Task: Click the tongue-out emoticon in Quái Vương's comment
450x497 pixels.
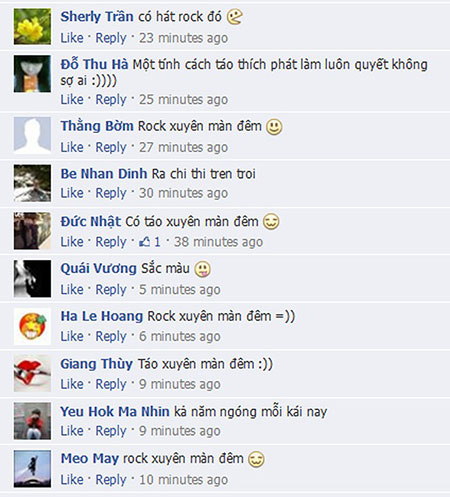Action: pos(202,269)
